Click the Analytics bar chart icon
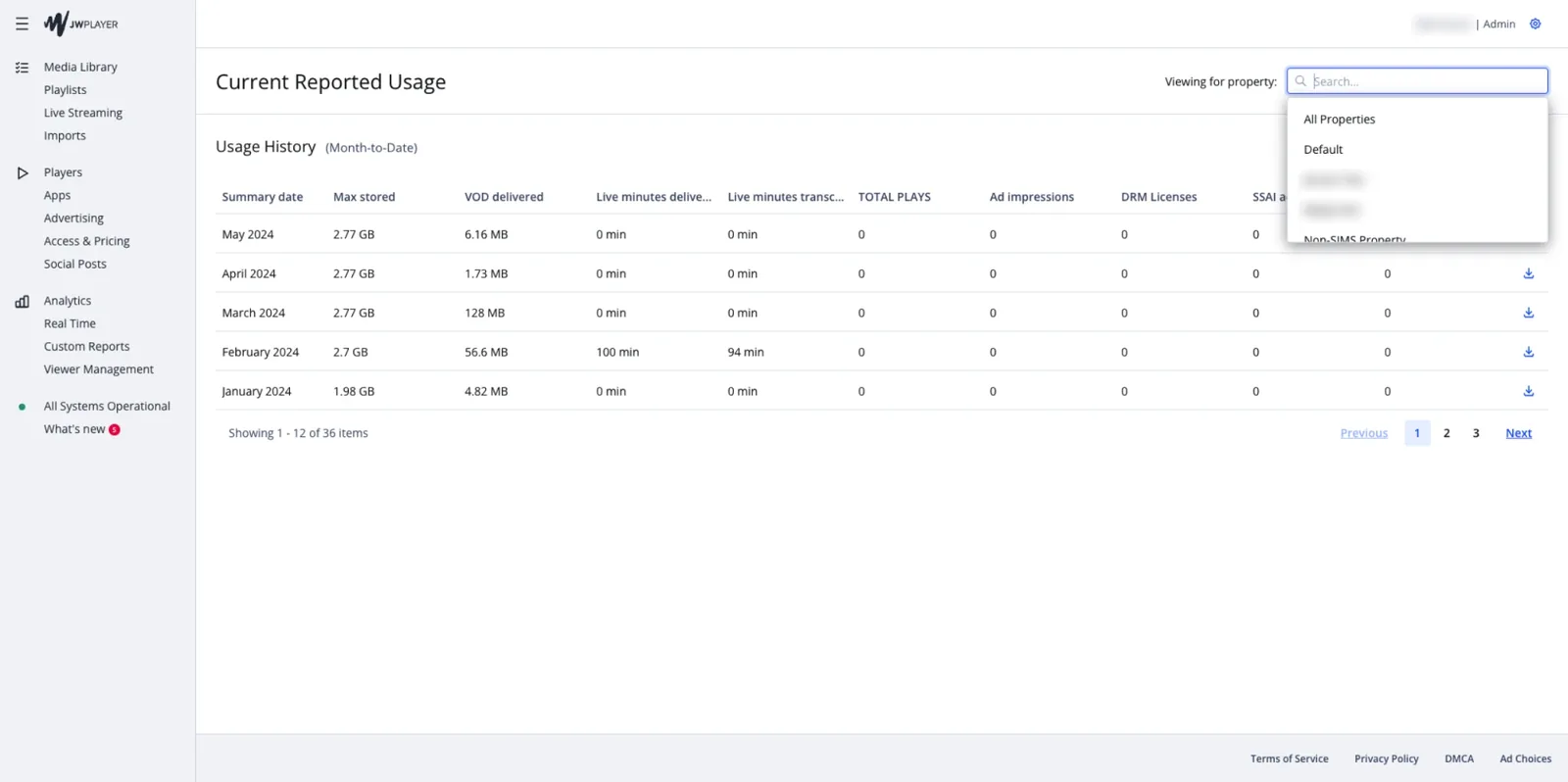Viewport: 1568px width, 782px height. (x=22, y=302)
